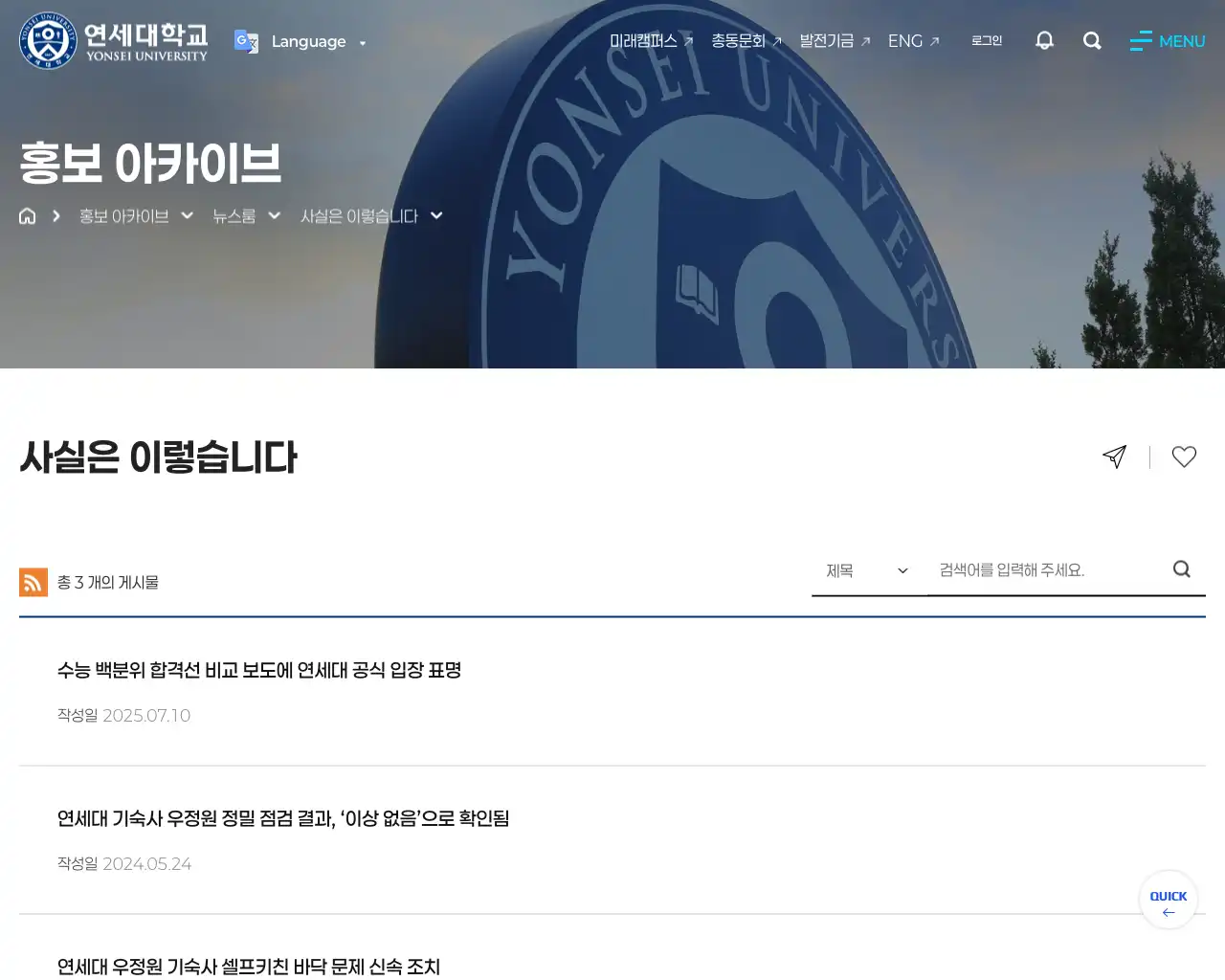
Task: Open the main MENU
Action: pyautogui.click(x=1168, y=41)
